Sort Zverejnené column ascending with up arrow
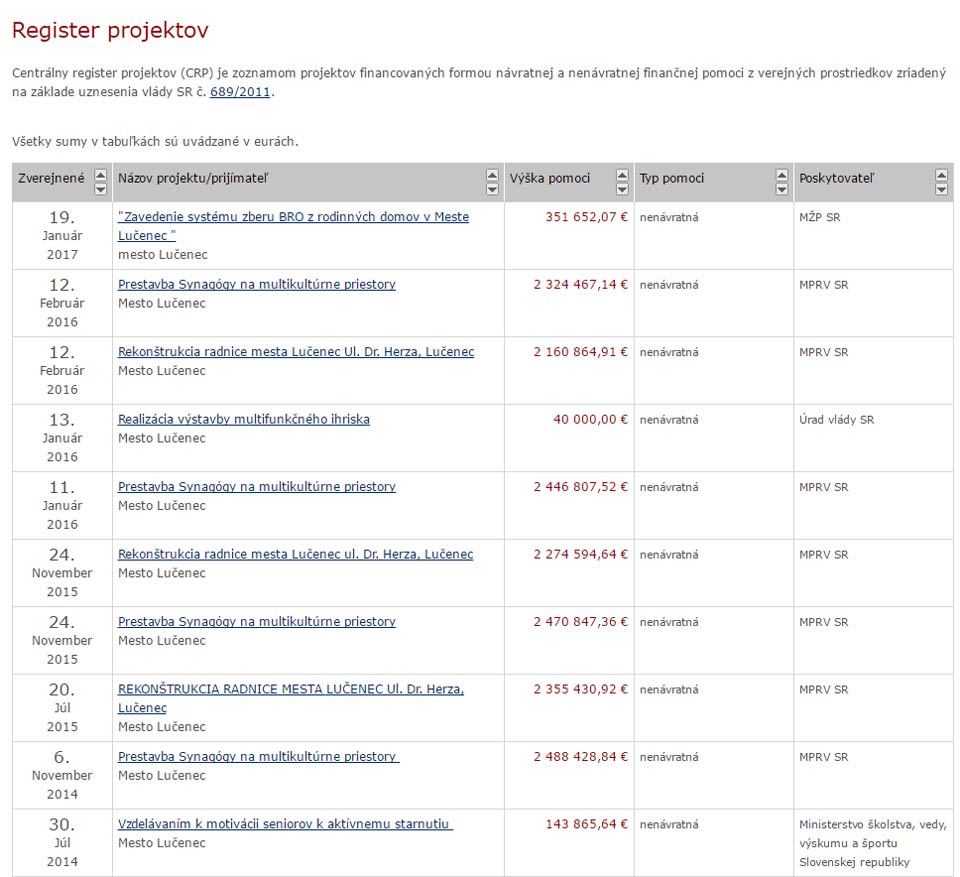Viewport: 960px width, 877px height. coord(100,175)
